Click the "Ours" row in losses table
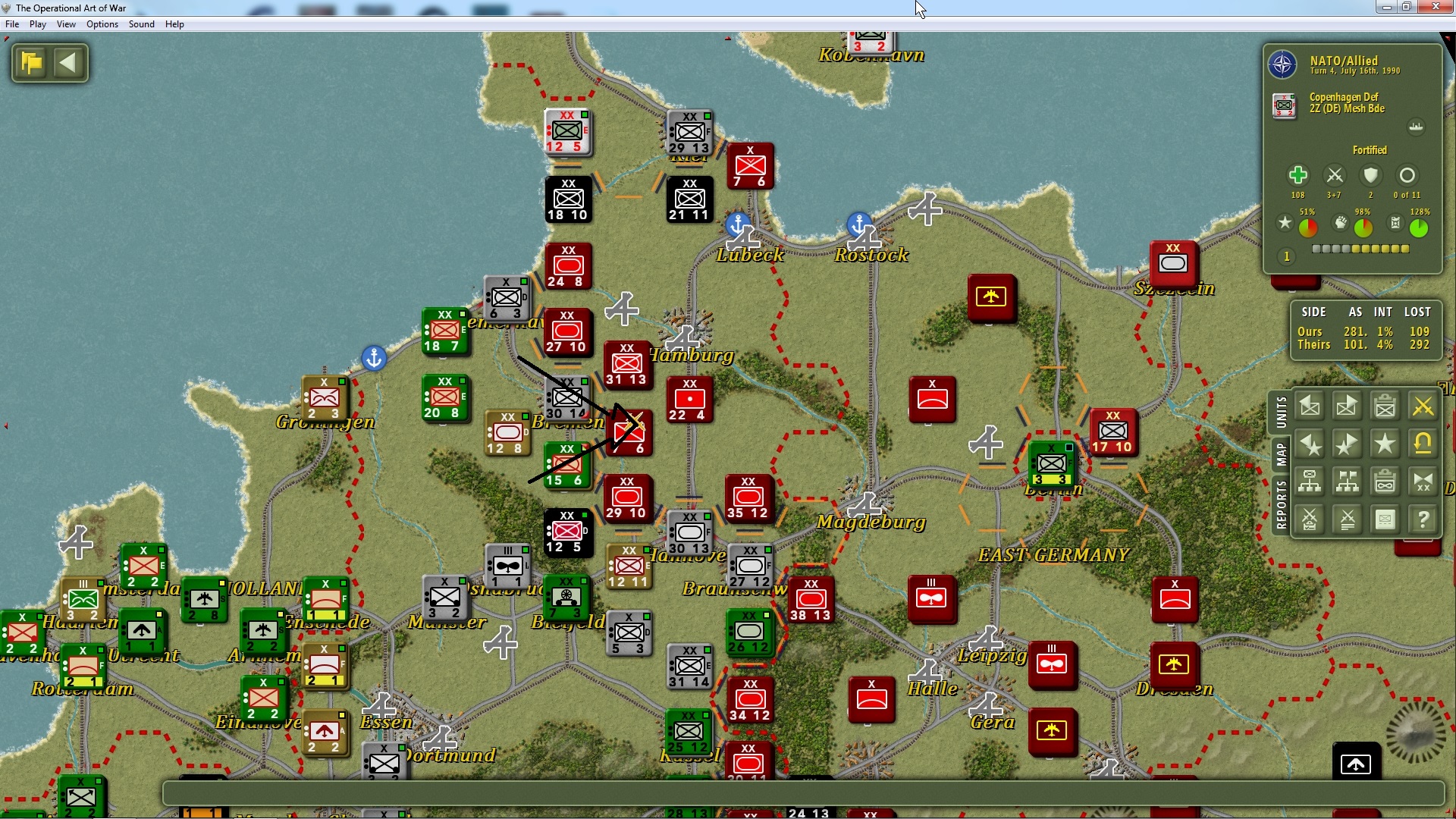1456x819 pixels. (x=1363, y=331)
